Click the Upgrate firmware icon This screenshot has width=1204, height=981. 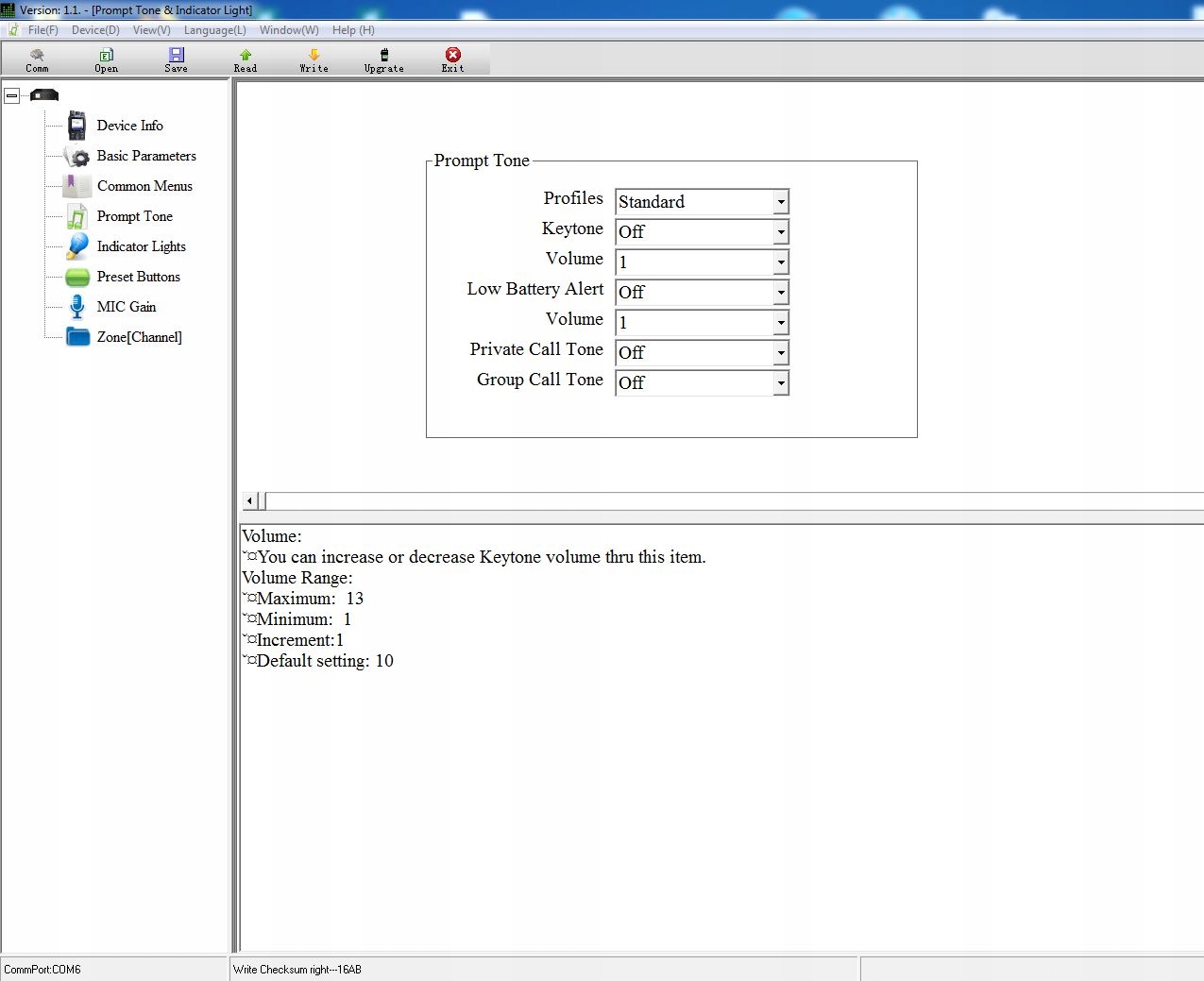(x=384, y=55)
